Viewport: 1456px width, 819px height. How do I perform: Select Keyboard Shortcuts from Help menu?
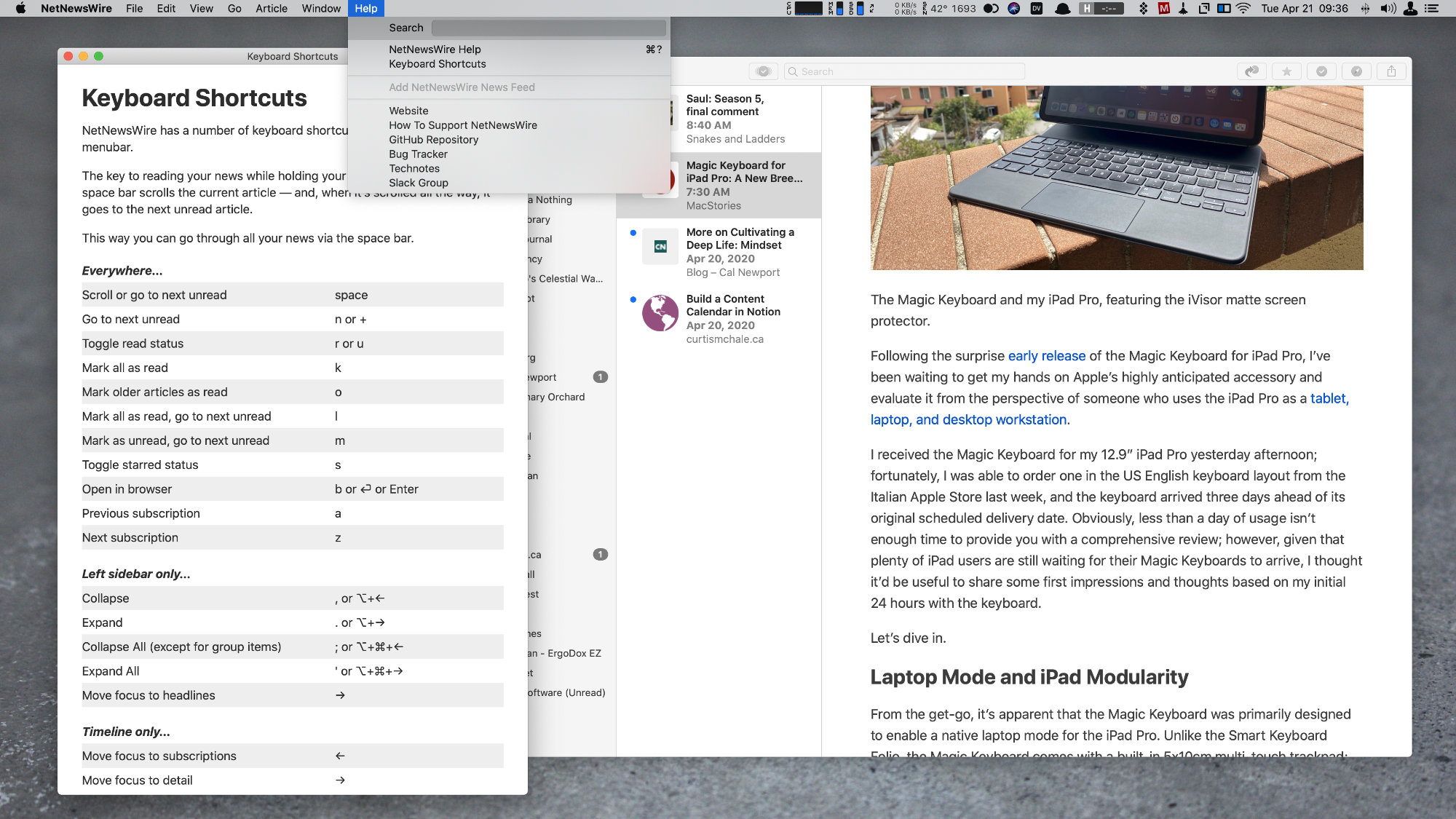coord(437,64)
